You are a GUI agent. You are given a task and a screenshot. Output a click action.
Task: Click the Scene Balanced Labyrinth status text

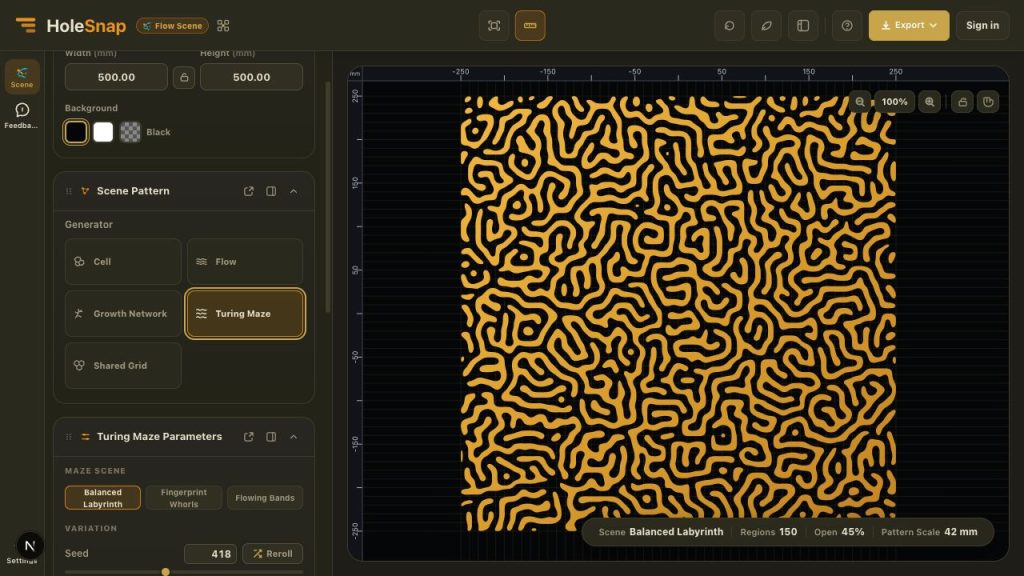(x=661, y=532)
